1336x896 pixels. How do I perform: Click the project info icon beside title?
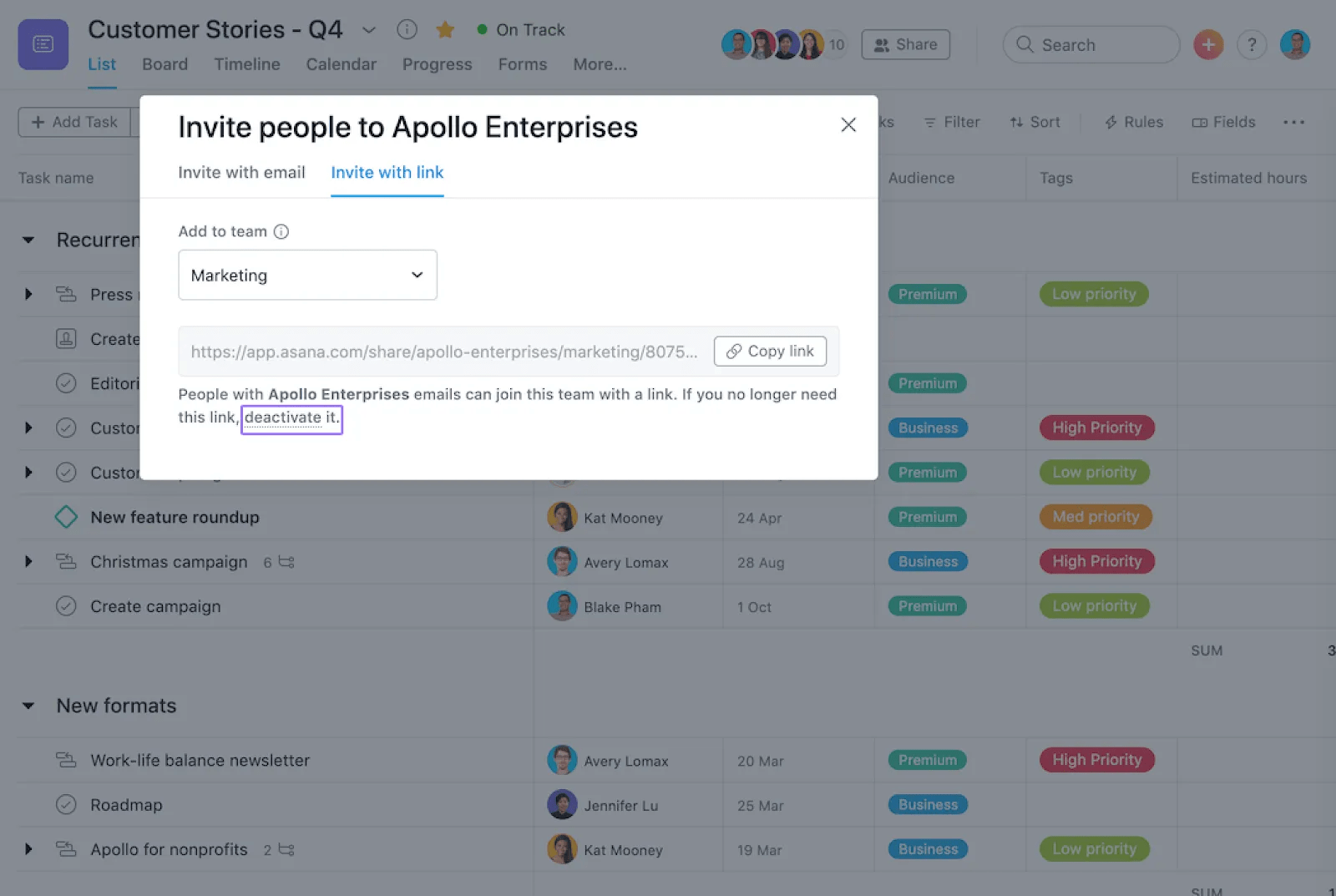[407, 30]
